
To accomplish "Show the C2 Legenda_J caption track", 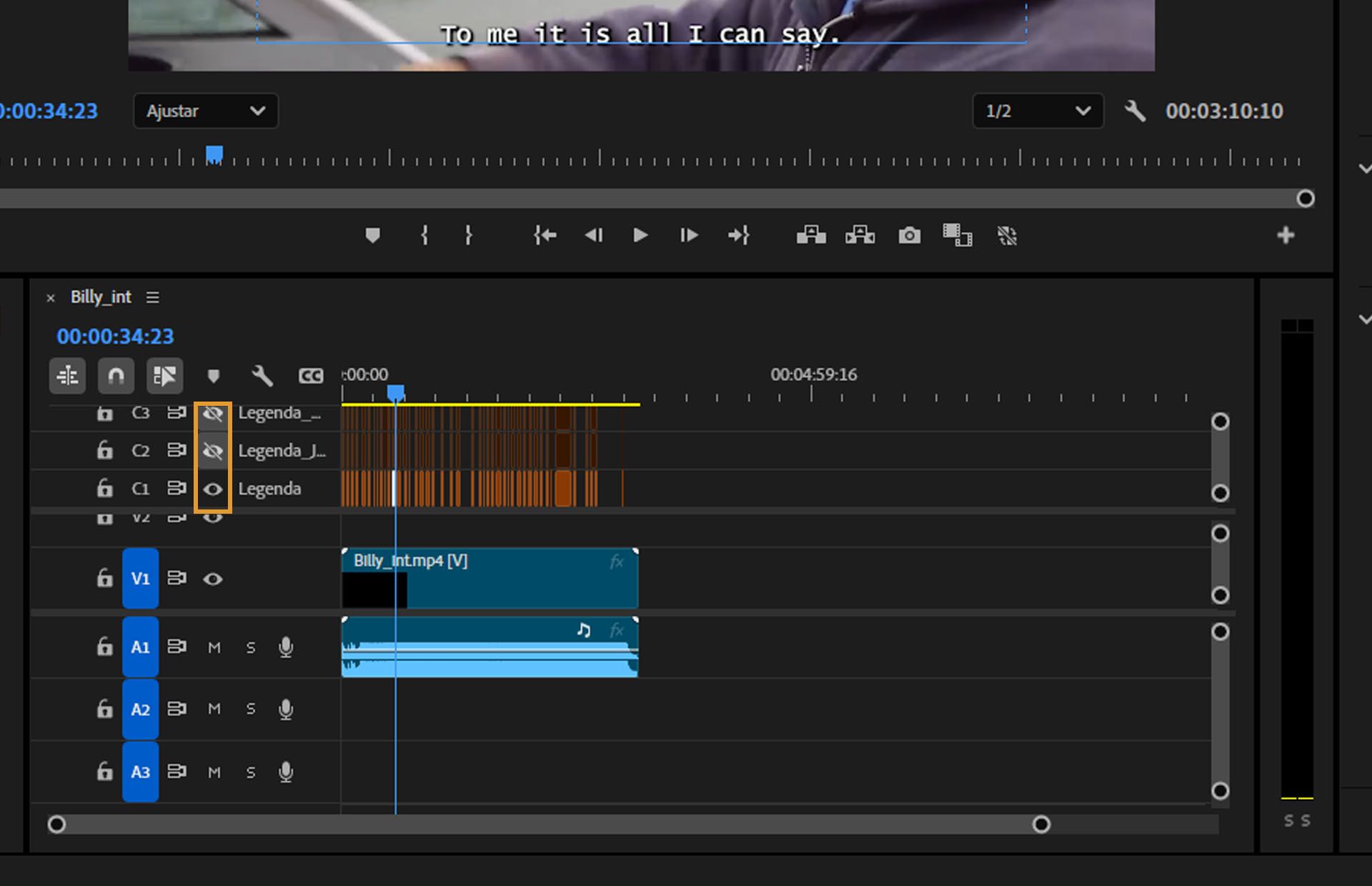I will tap(213, 451).
